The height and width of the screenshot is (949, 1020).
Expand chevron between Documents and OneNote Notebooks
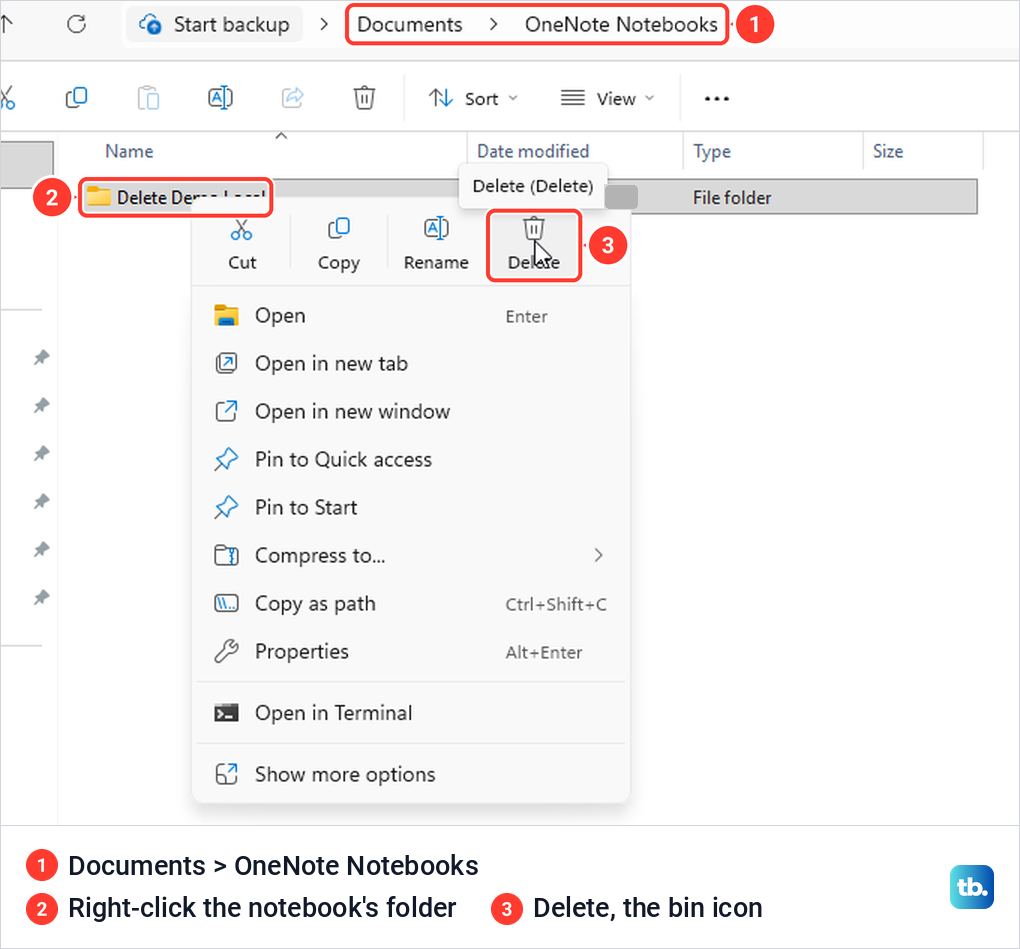point(494,25)
